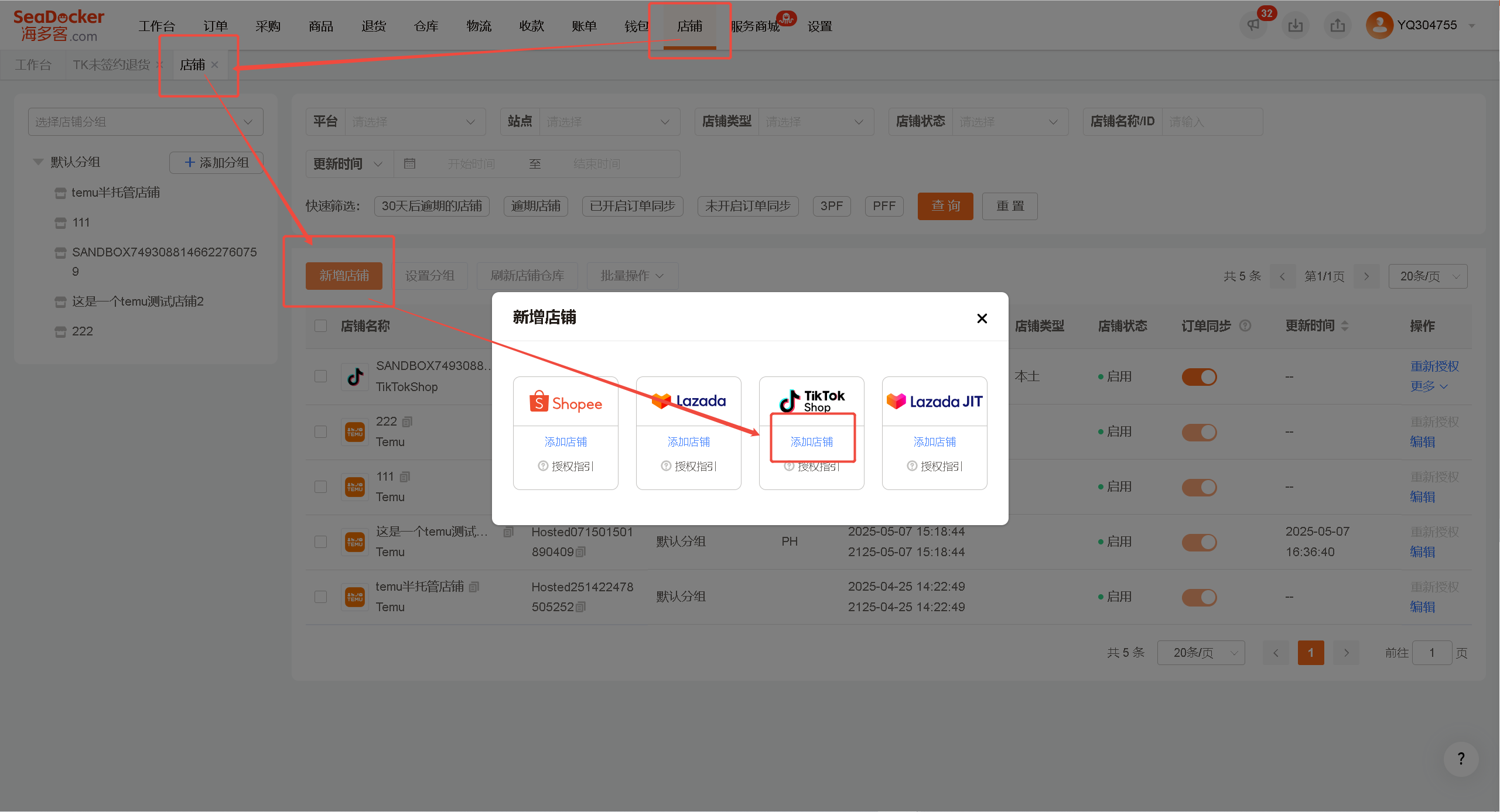Viewport: 1500px width, 812px height.
Task: Open the announcements megaphone icon
Action: click(1253, 26)
